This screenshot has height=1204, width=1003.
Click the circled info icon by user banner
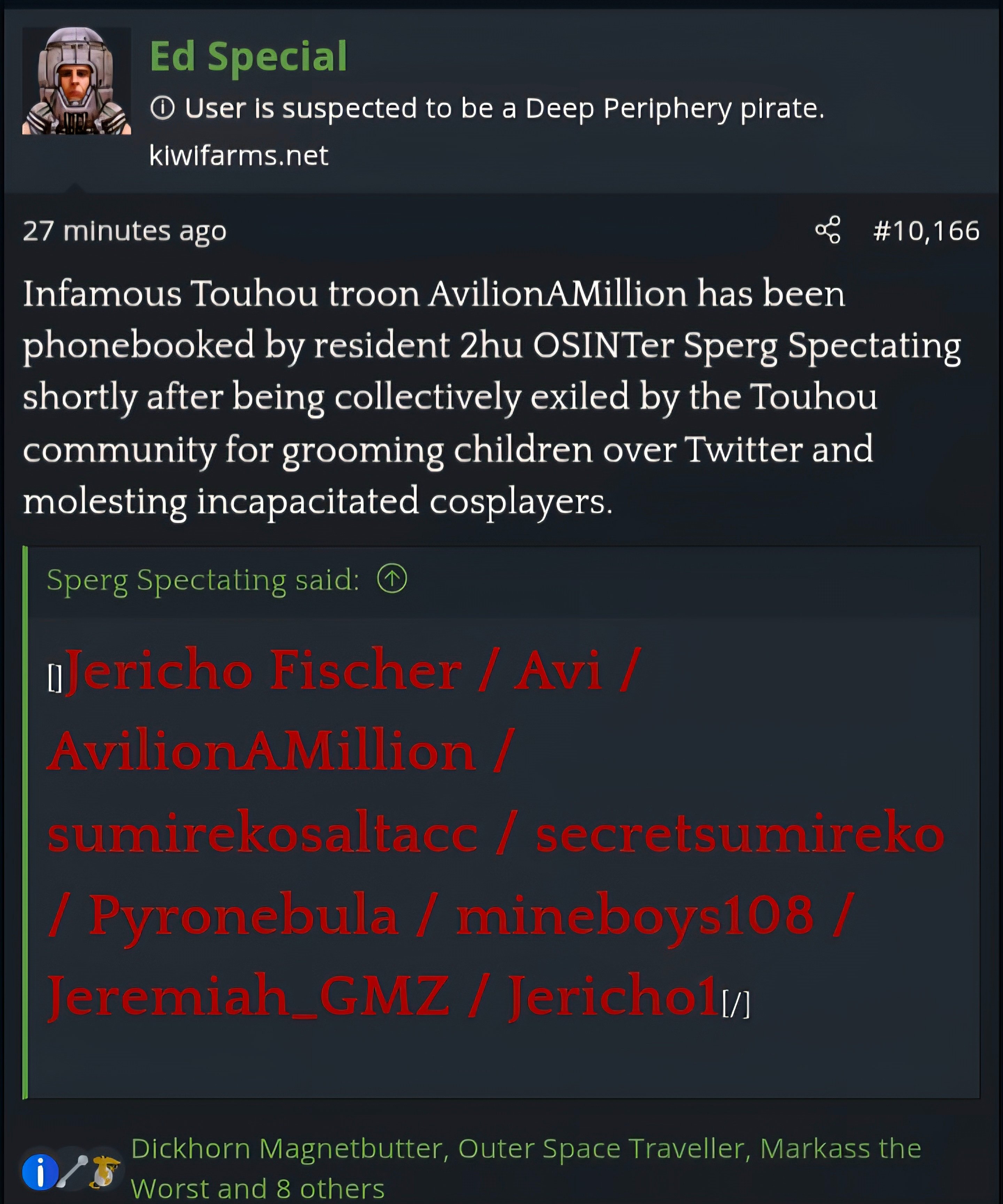[162, 108]
